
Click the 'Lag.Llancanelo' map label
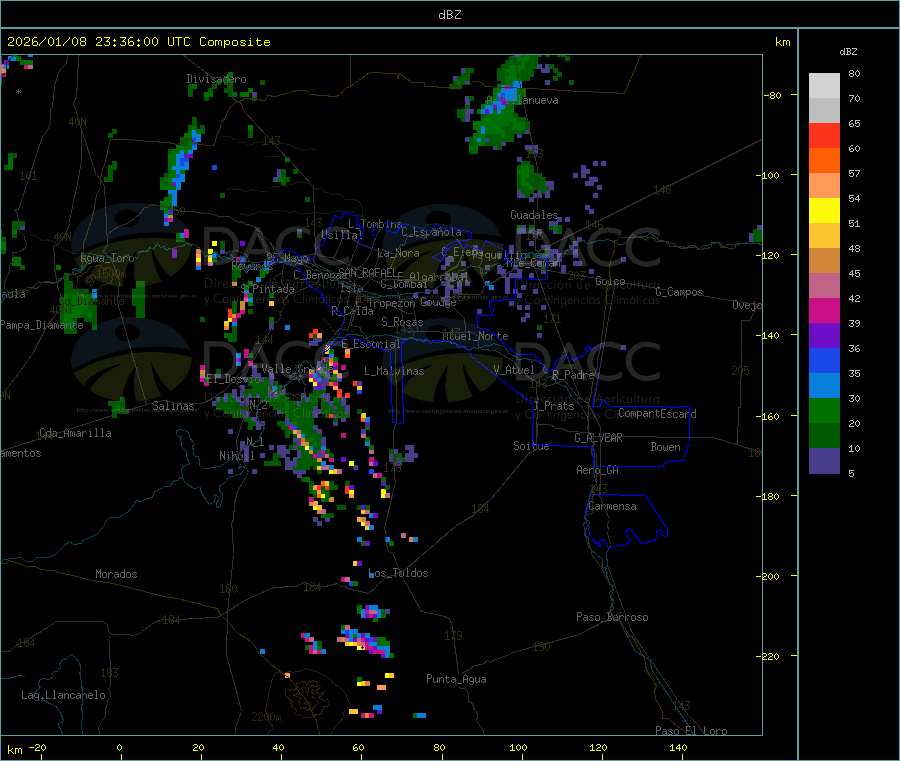63,695
